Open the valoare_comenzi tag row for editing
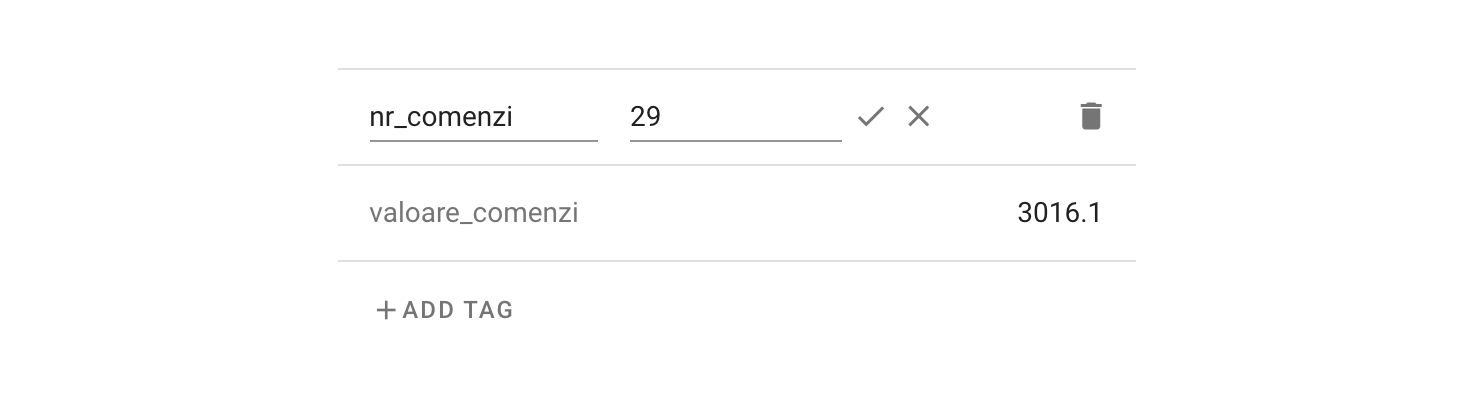 point(736,213)
